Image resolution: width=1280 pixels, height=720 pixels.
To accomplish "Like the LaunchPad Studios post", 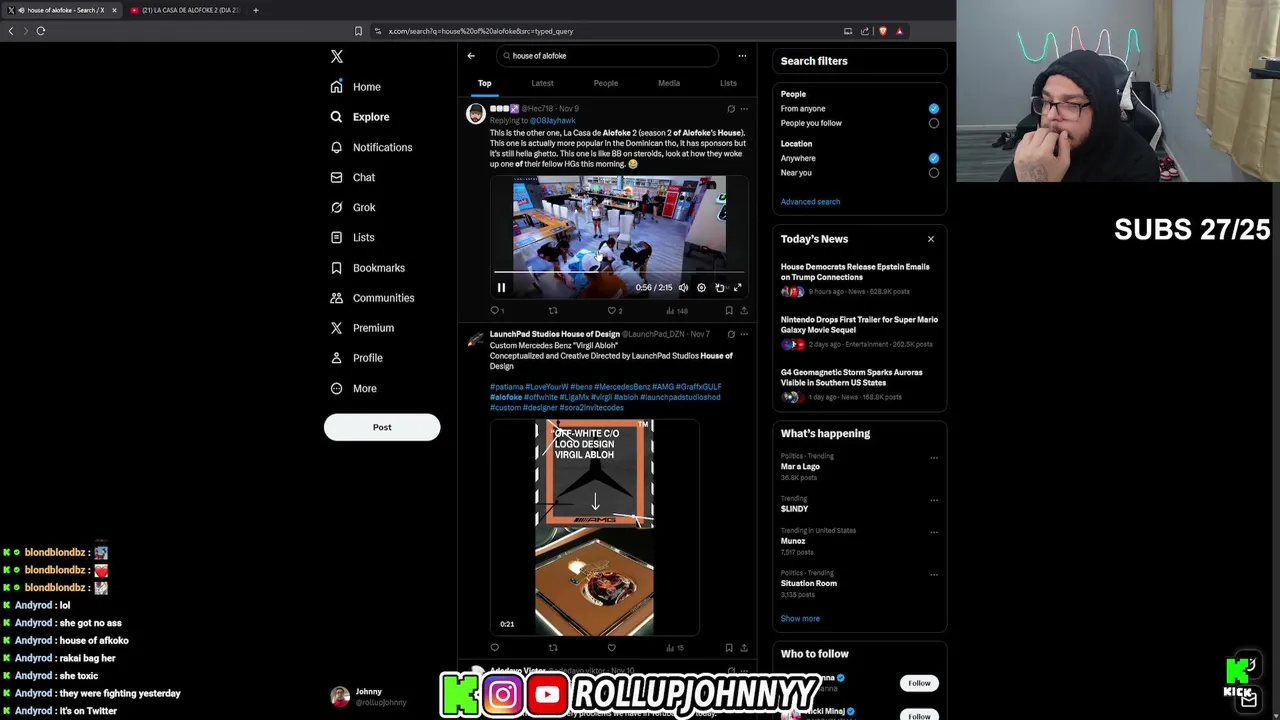I will point(612,648).
